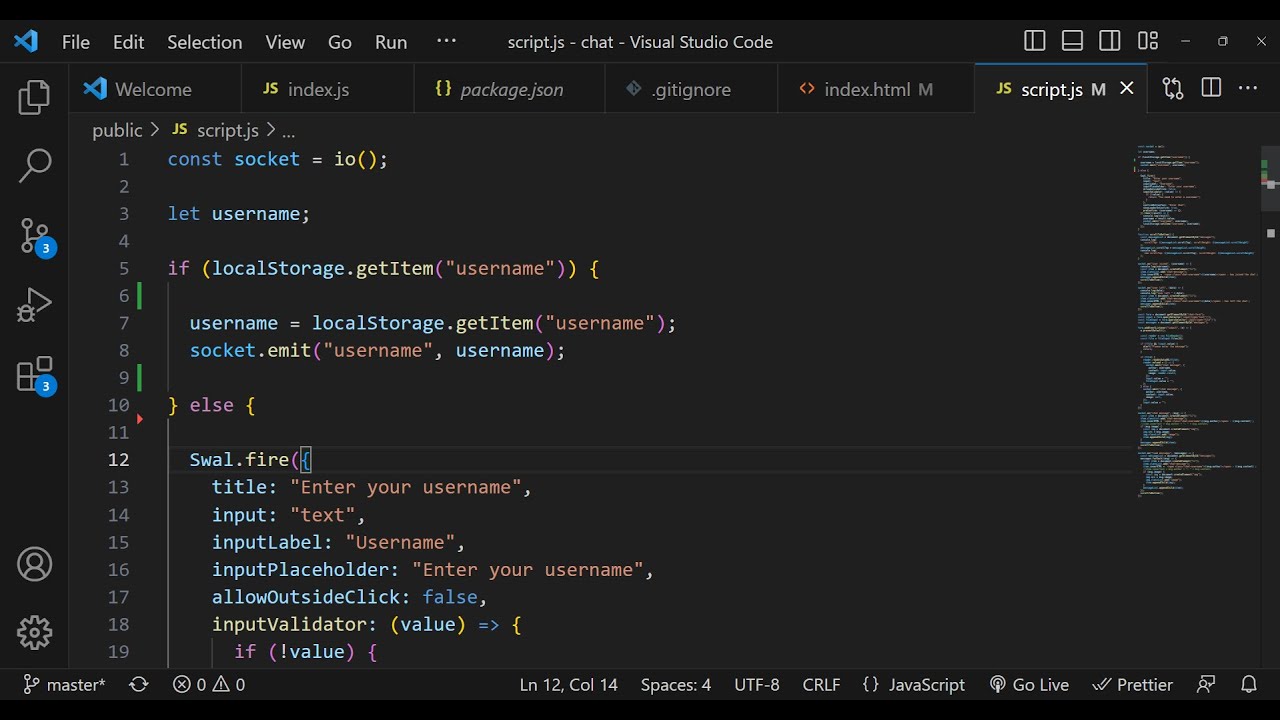Toggle Secondary Side Bar layout button
The width and height of the screenshot is (1280, 720).
point(1110,41)
